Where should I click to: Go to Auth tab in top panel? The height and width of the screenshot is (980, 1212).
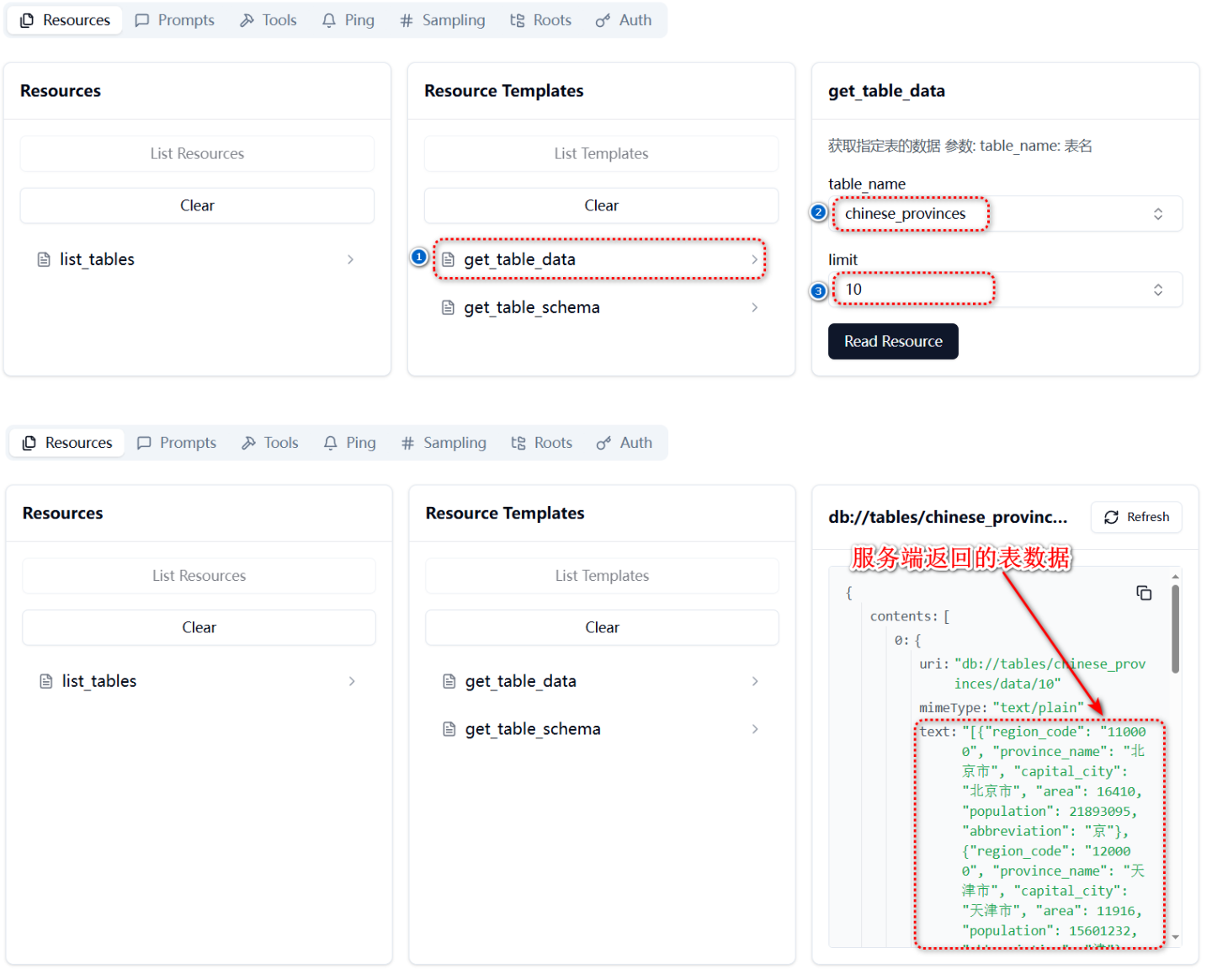tap(624, 20)
